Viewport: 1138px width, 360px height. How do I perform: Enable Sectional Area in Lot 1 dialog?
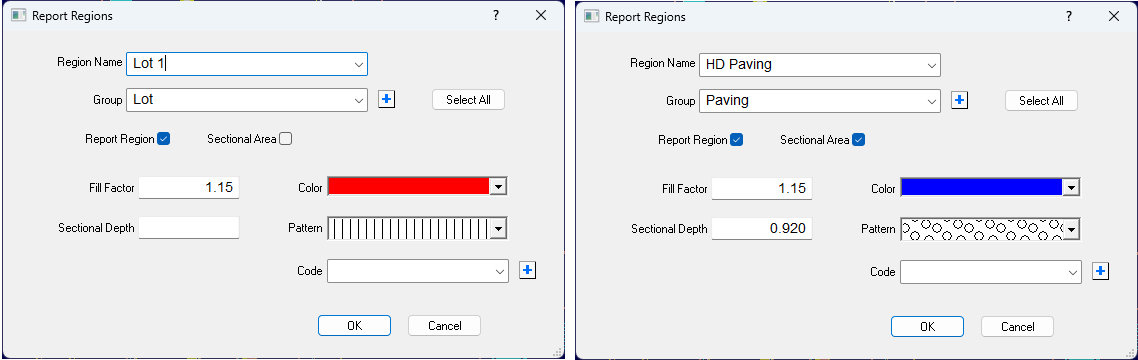pyautogui.click(x=286, y=139)
